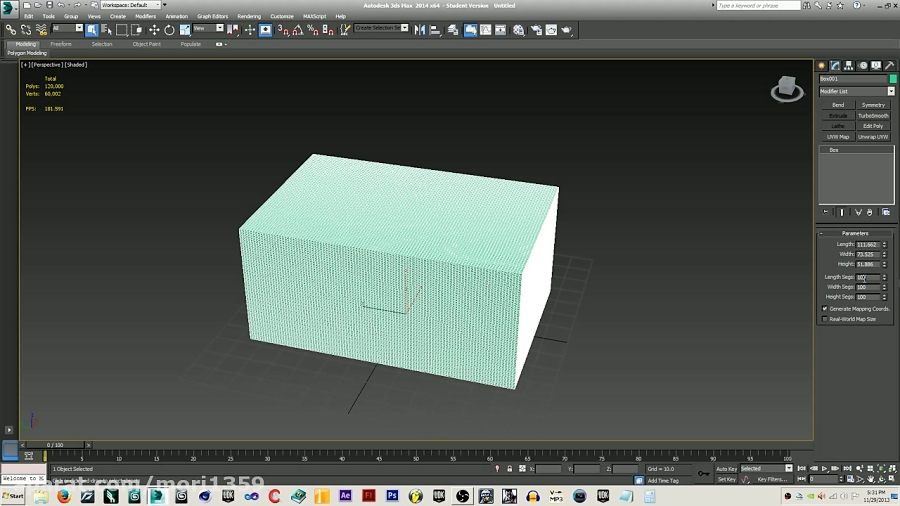
Task: Click the Select and Manipulate icon
Action: coord(250,30)
